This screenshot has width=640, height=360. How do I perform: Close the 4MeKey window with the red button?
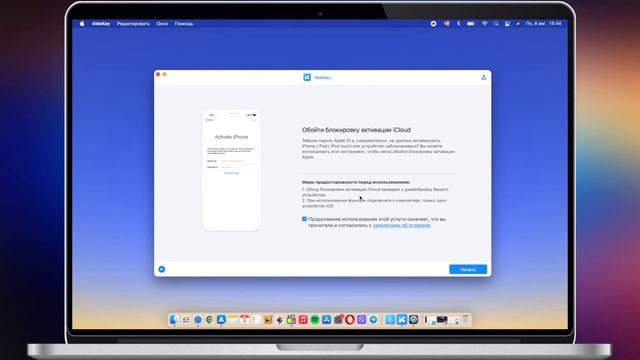click(158, 74)
